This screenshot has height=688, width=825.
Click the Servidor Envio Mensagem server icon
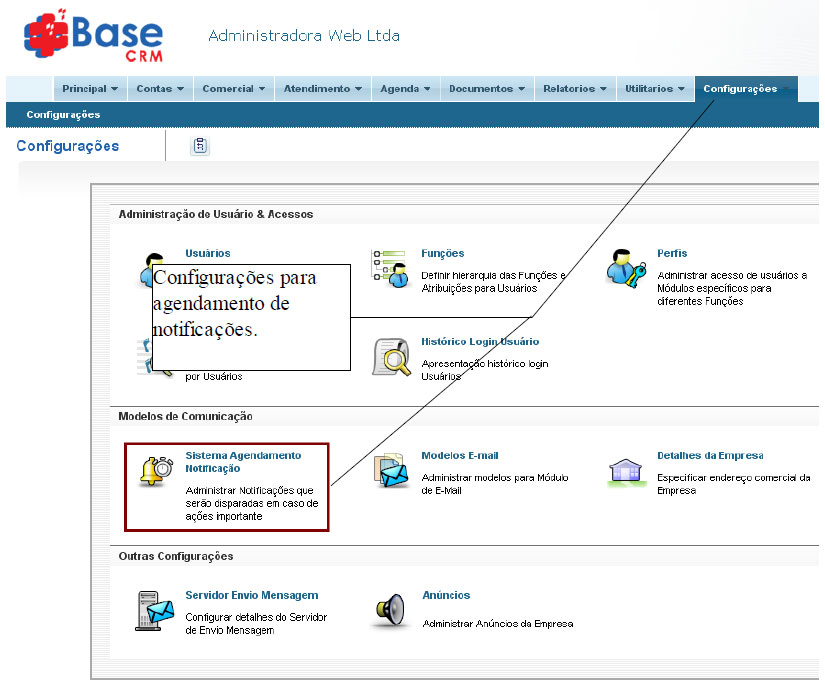tap(154, 610)
